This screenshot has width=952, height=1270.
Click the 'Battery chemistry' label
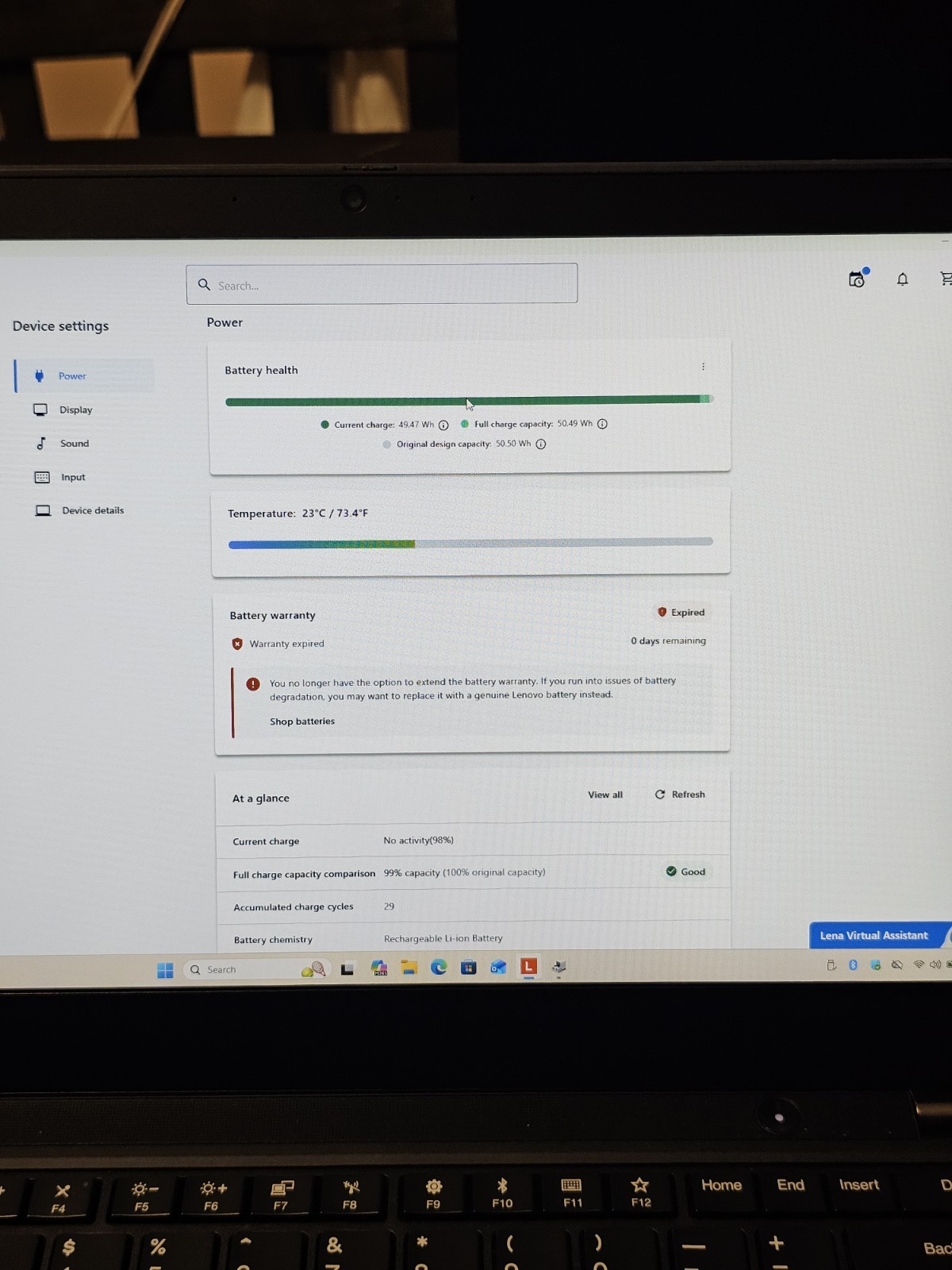(x=273, y=940)
